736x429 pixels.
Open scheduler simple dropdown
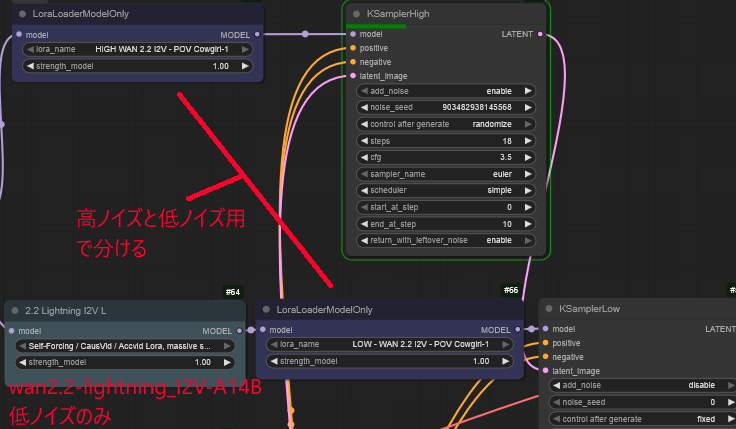click(446, 191)
